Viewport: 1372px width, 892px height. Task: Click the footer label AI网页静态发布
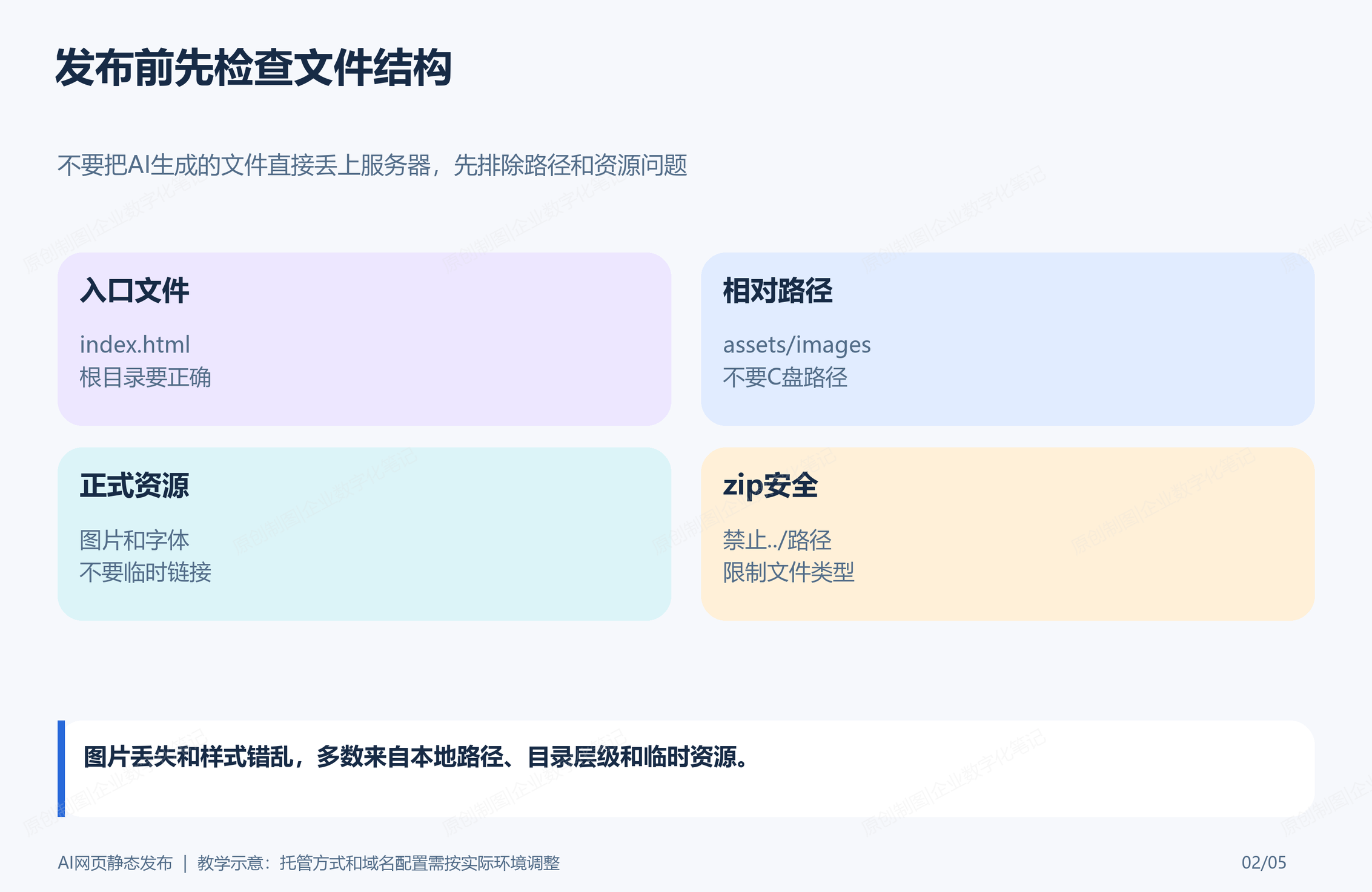point(115,863)
